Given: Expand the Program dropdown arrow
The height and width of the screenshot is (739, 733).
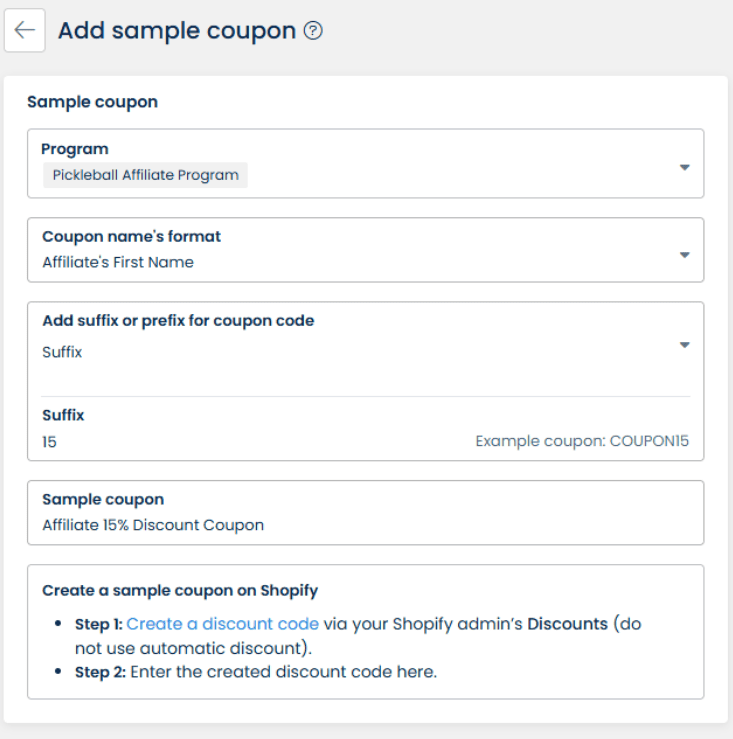Looking at the screenshot, I should (x=685, y=167).
